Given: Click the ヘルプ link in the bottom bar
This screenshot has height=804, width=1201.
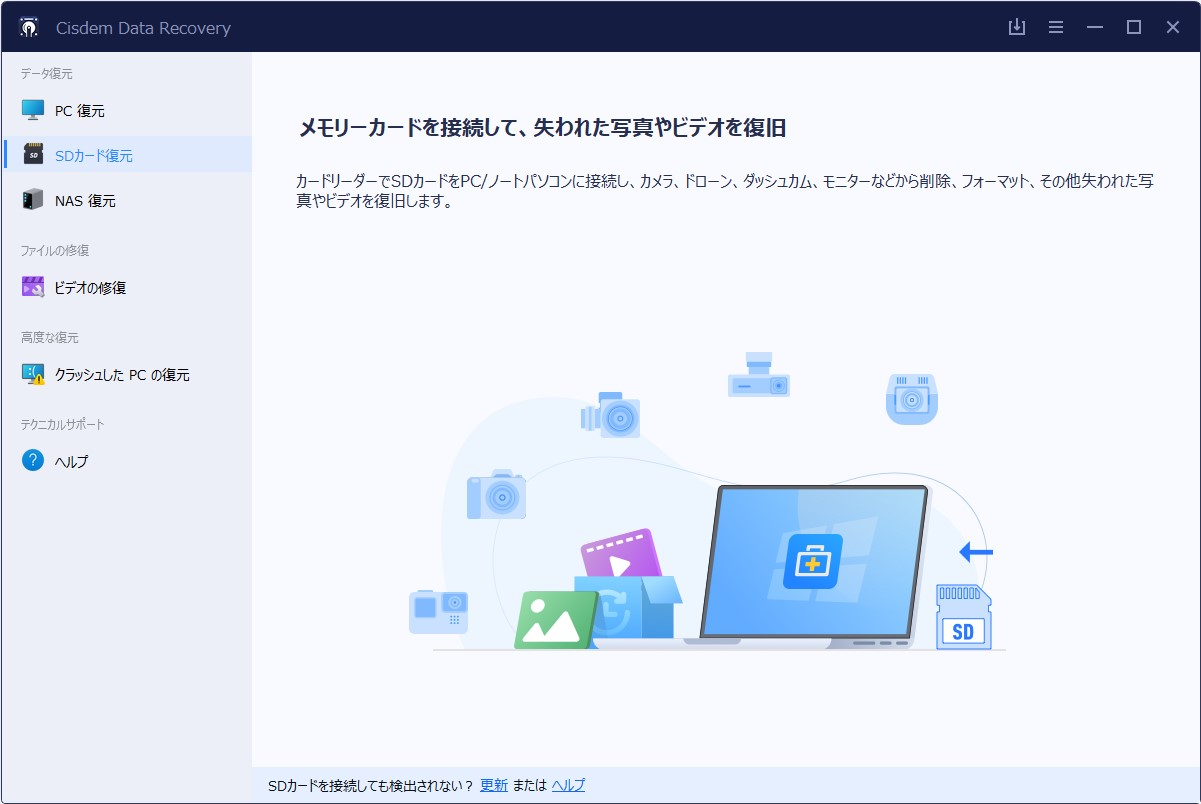Looking at the screenshot, I should [x=568, y=785].
